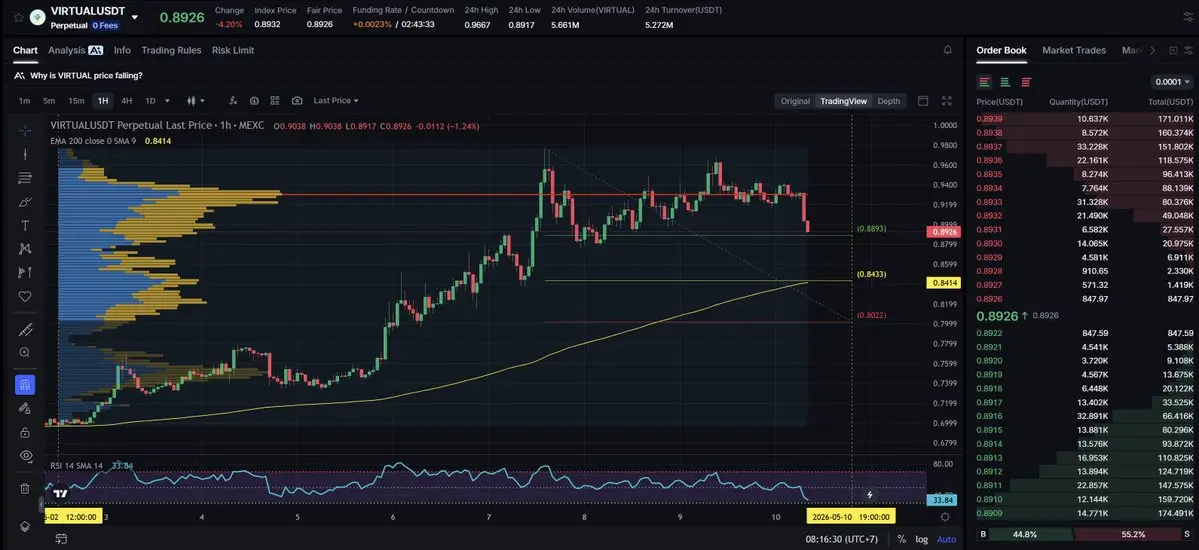Toggle lock all drawing tools
Image resolution: width=1199 pixels, height=550 pixels.
(x=24, y=432)
